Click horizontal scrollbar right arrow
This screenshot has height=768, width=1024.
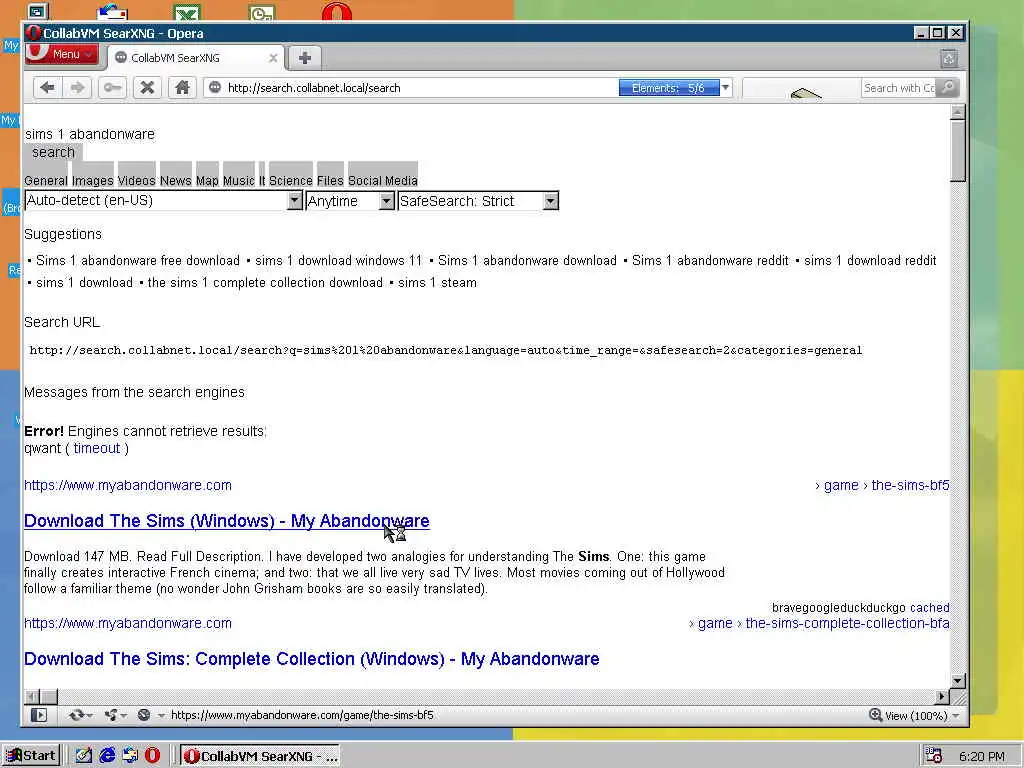coord(942,697)
